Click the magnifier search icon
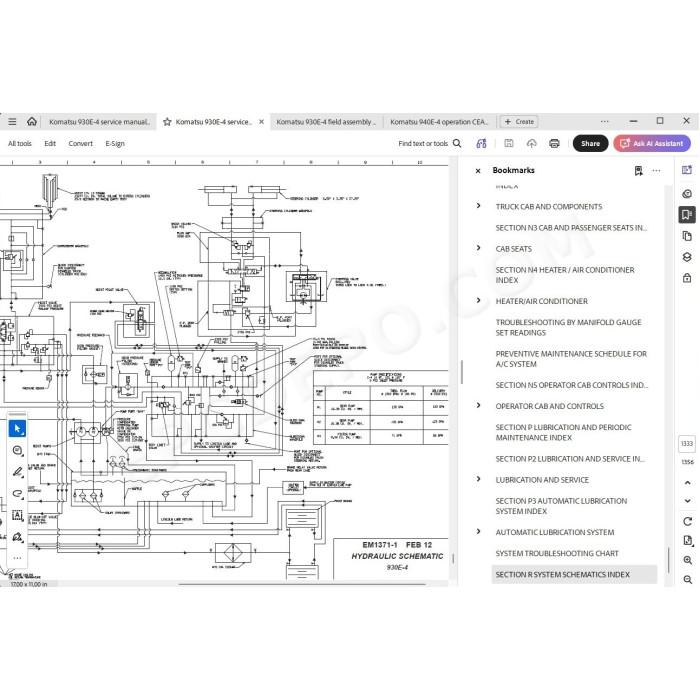700x700 pixels. [x=457, y=143]
